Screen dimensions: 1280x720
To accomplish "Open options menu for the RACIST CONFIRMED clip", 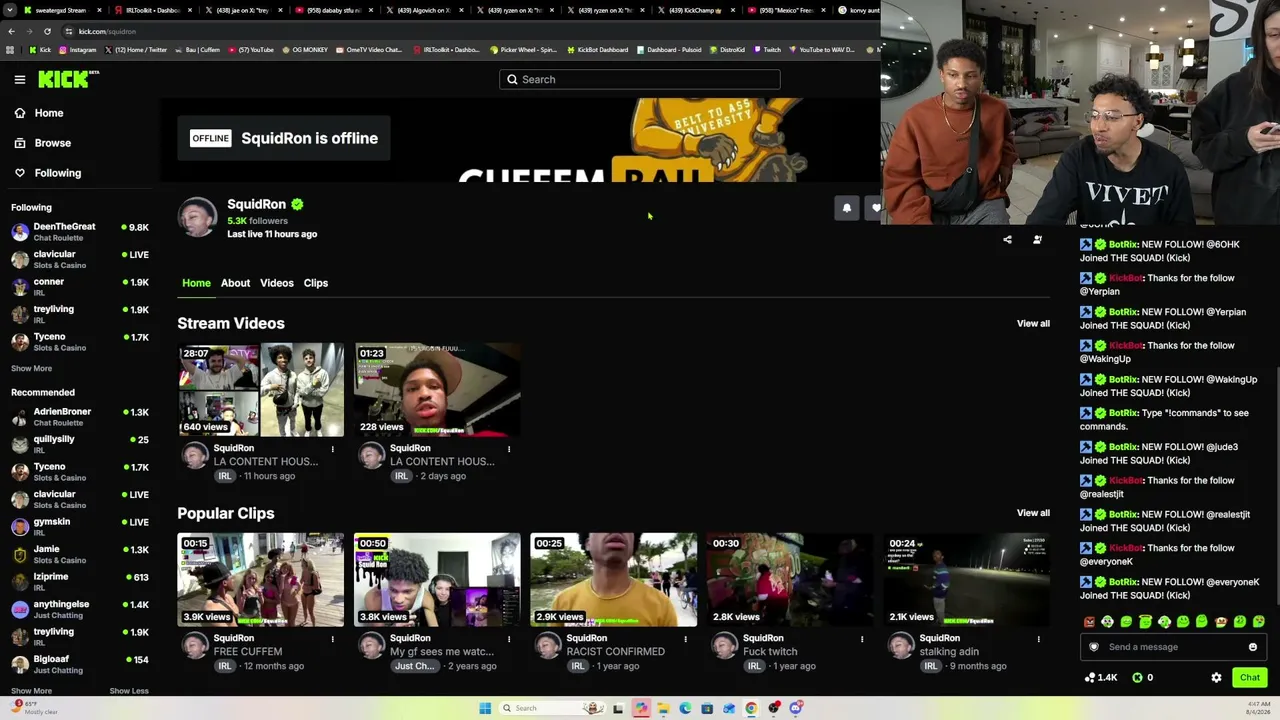I will (x=685, y=639).
